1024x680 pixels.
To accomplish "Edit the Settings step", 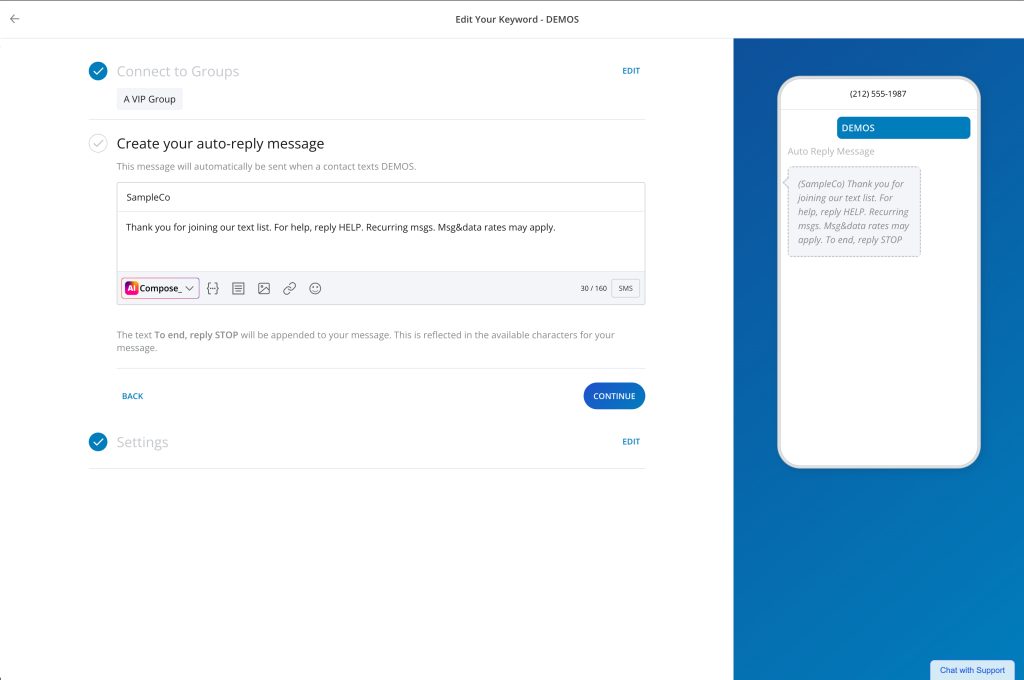I will 630,442.
